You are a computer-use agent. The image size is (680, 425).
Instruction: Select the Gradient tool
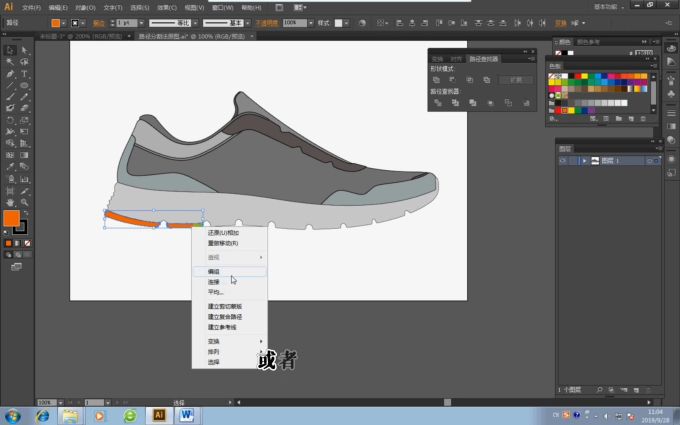coord(24,155)
